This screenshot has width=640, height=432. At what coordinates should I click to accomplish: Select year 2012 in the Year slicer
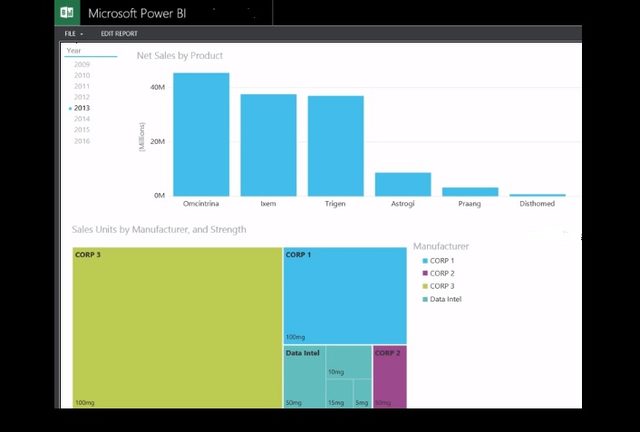pyautogui.click(x=82, y=97)
